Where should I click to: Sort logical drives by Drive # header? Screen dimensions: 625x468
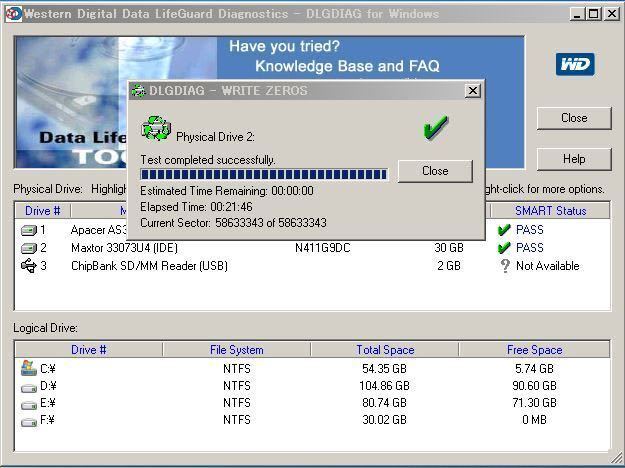point(88,350)
